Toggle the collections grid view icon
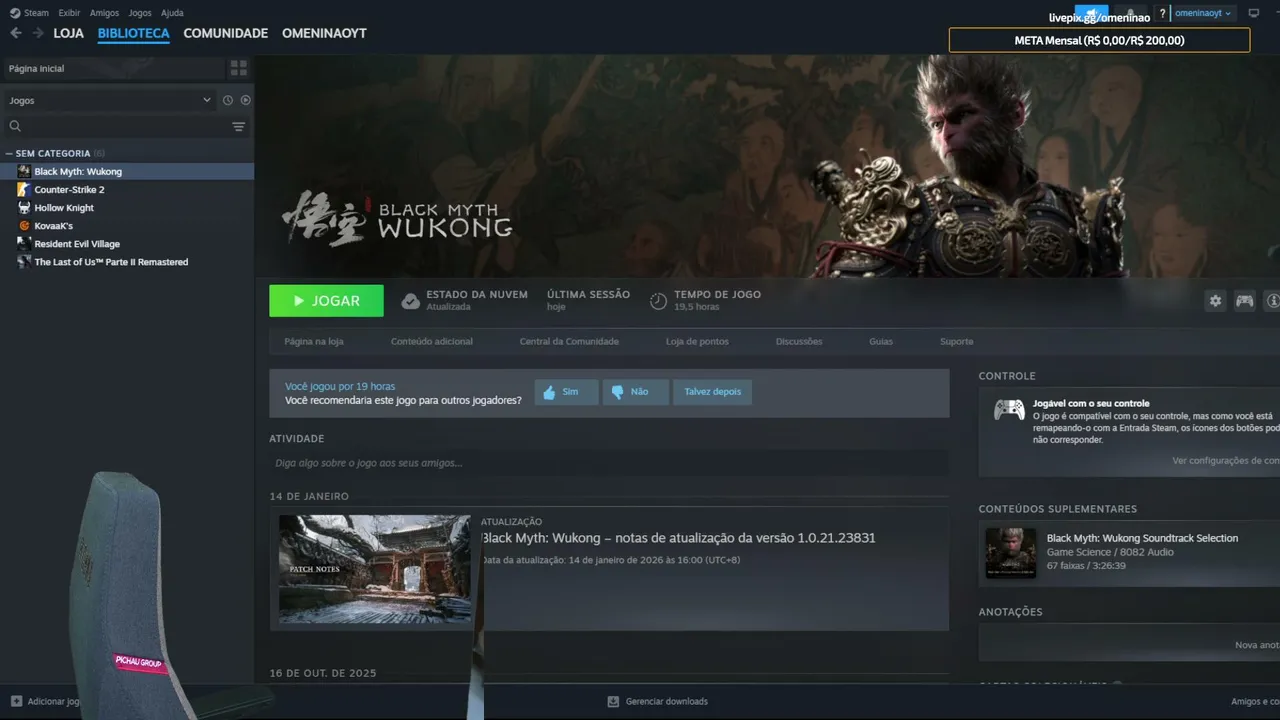Screen dimensions: 1280x720 [x=238, y=68]
